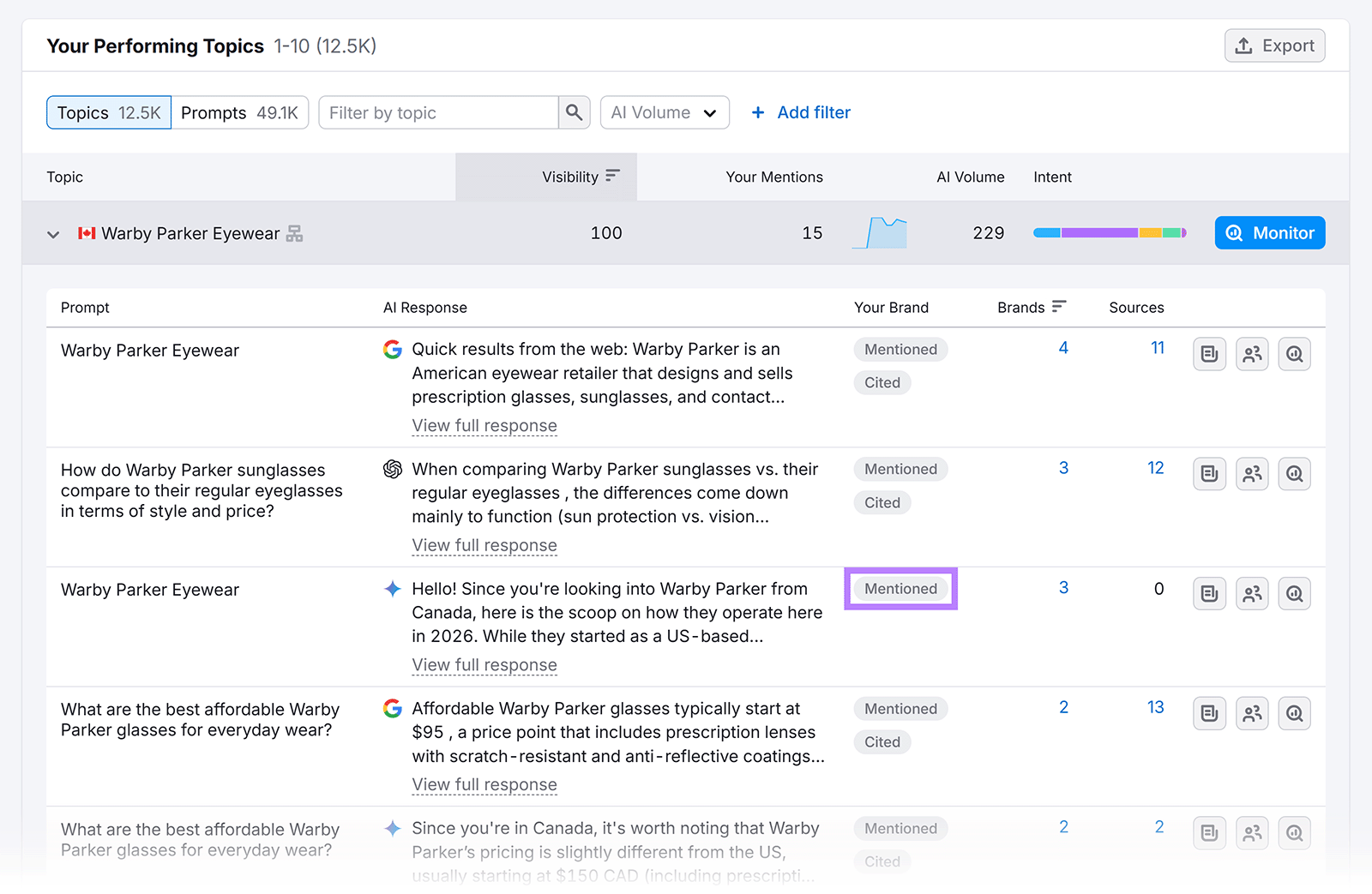Open response details icon in sunglasses comparison row
Image resolution: width=1372 pixels, height=894 pixels.
1209,473
